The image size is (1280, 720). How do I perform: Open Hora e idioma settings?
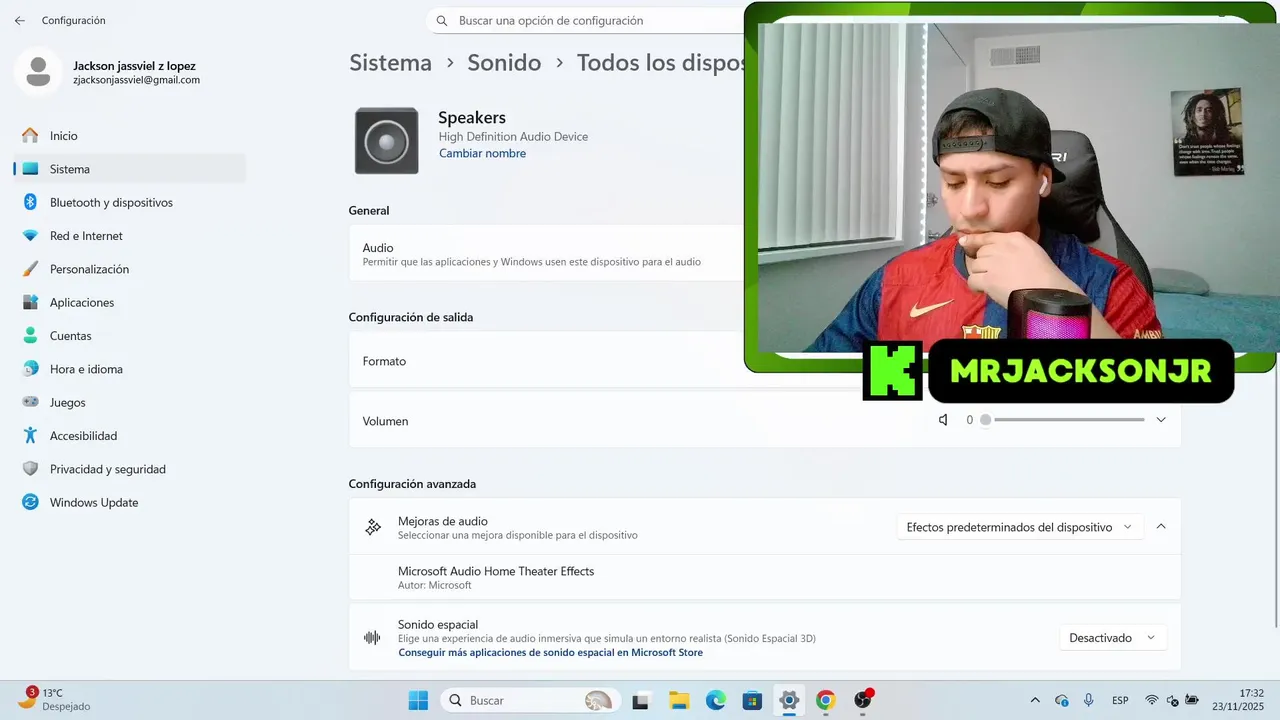[x=130, y=369]
